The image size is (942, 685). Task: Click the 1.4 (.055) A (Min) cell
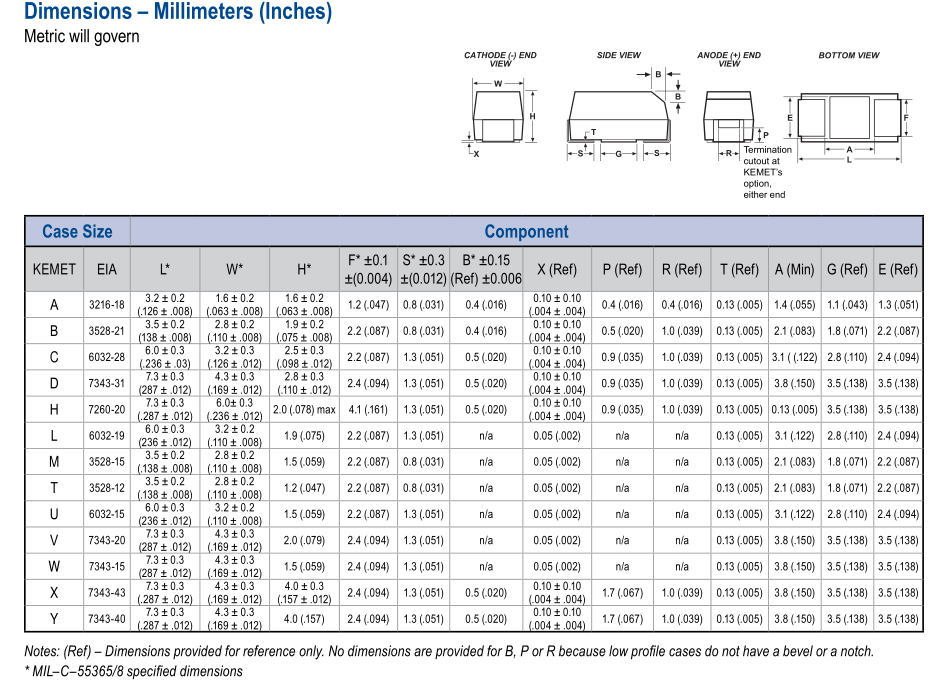click(794, 305)
